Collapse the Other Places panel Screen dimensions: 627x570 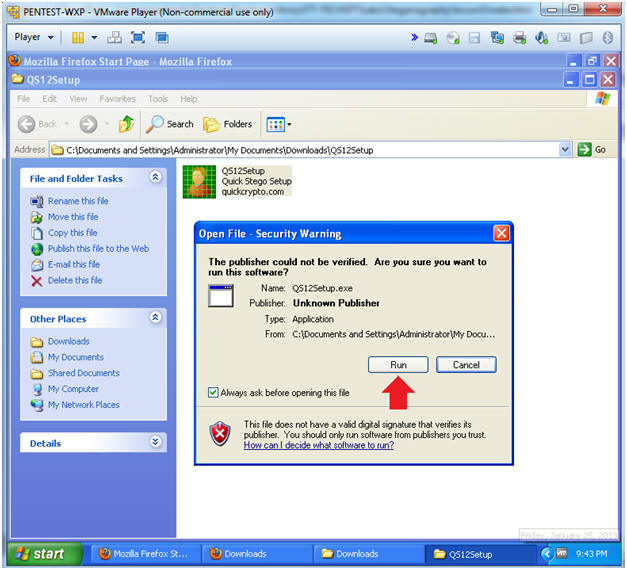click(x=155, y=317)
